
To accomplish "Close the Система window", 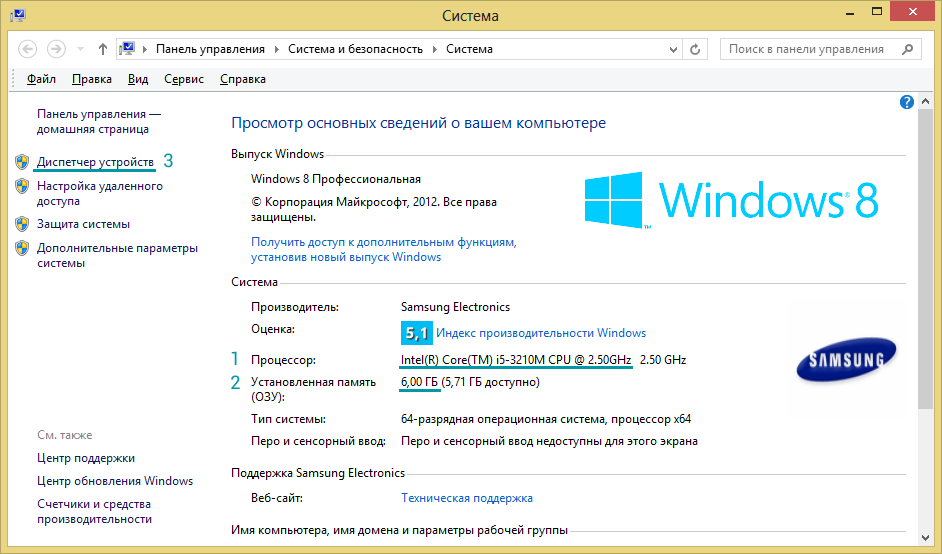I will (x=913, y=11).
